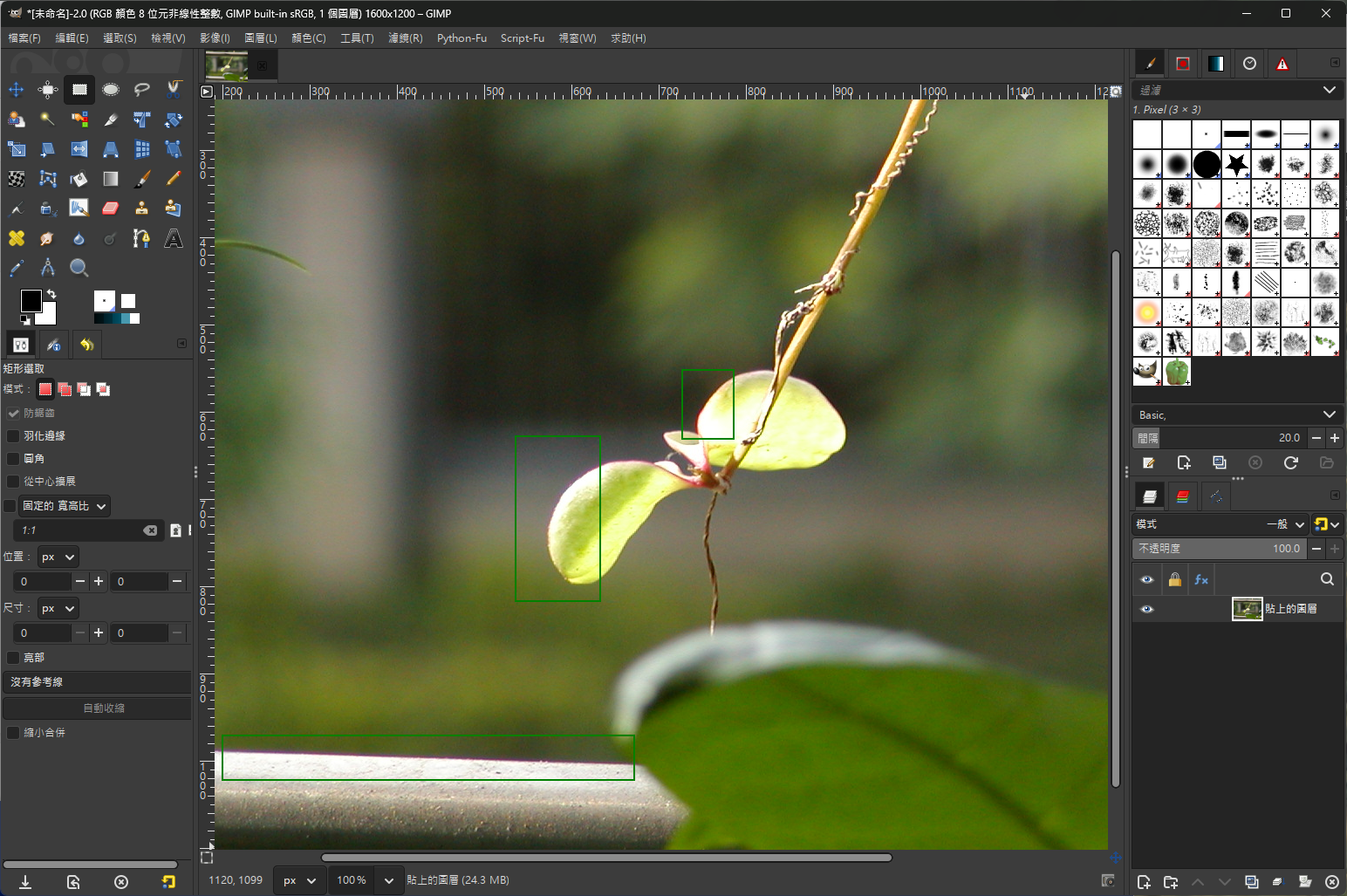Image resolution: width=1347 pixels, height=896 pixels.
Task: Decrease 不透明度 opacity with minus button
Action: (x=1316, y=549)
